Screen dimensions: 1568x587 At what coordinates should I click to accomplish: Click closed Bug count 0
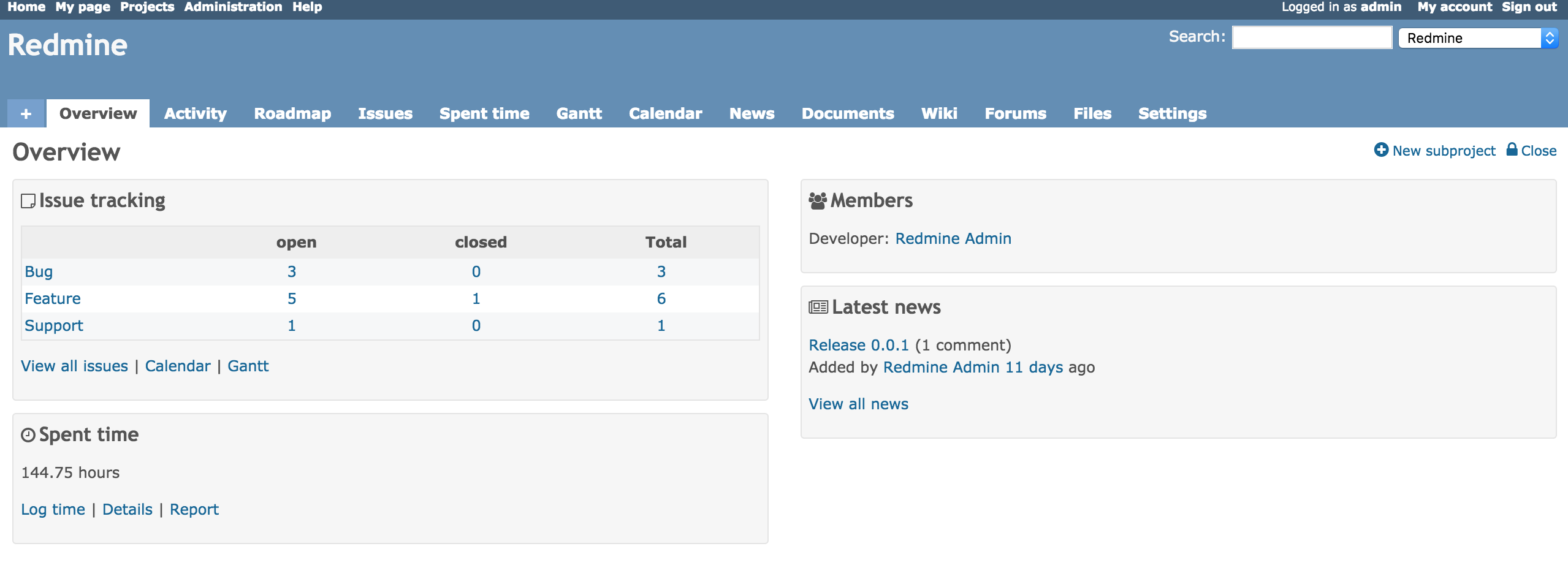coord(476,271)
